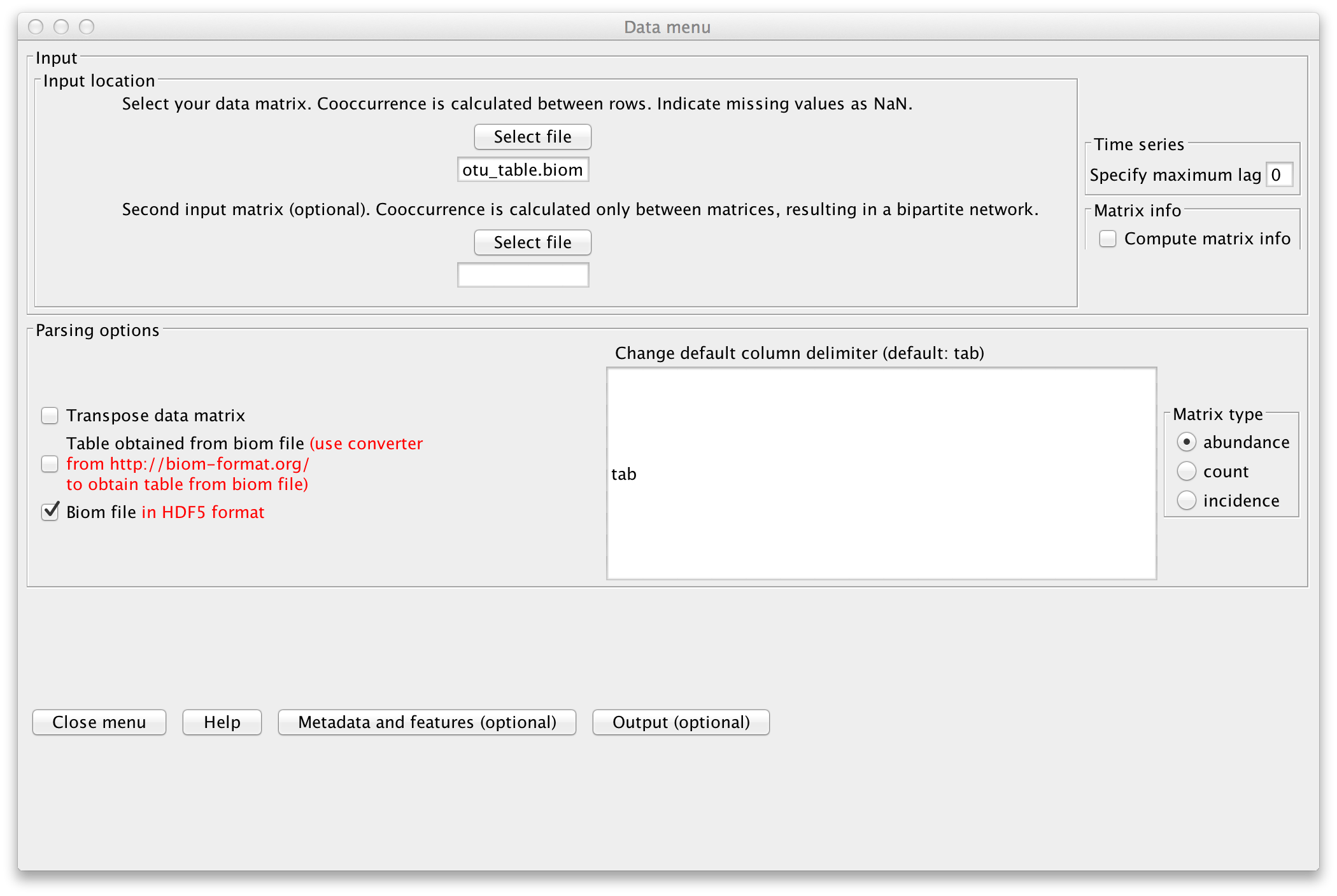Click the window zoom traffic-light button
The image size is (1337, 896).
click(x=87, y=27)
